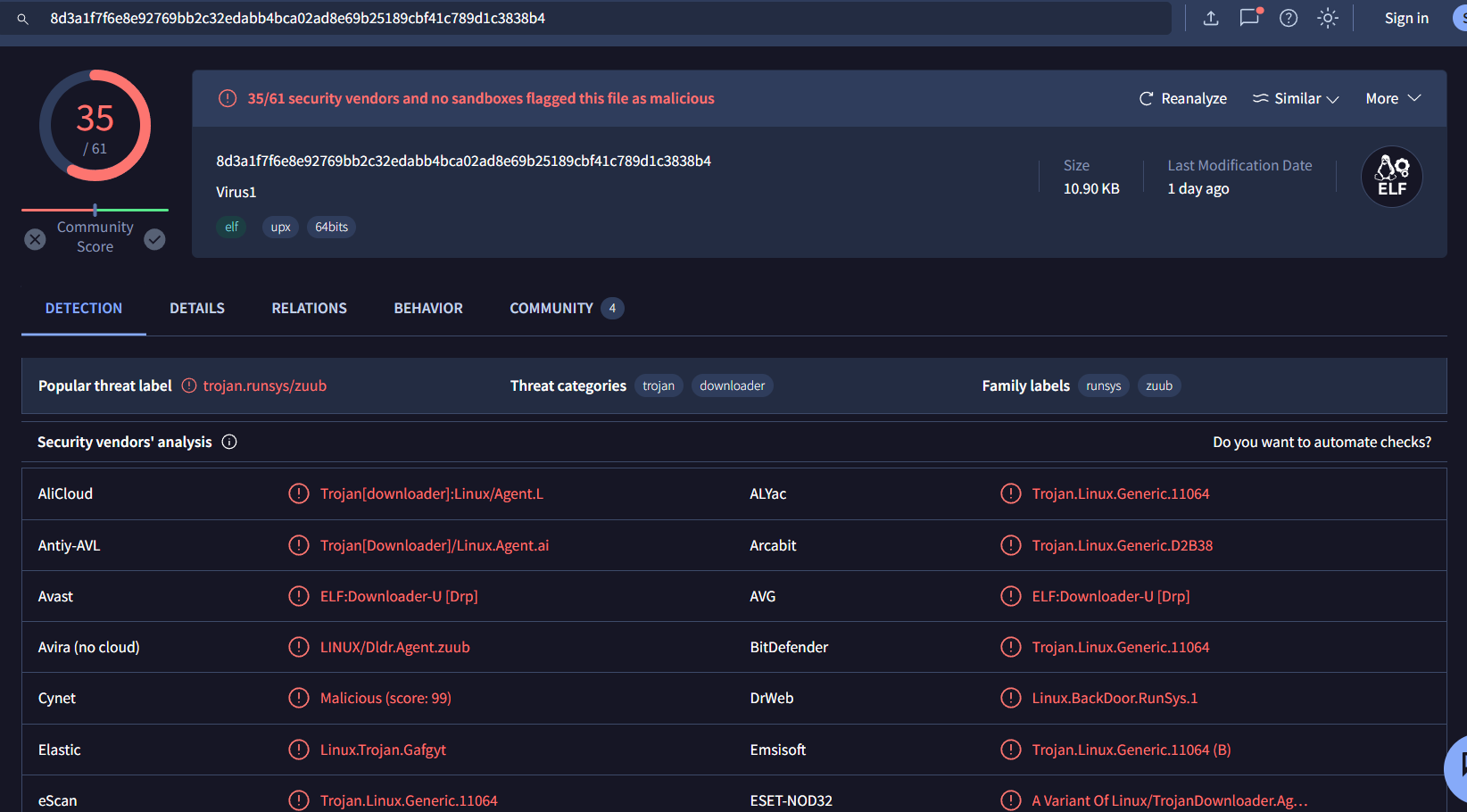1467x812 pixels.
Task: Click the ELF file type icon
Action: 1391,177
